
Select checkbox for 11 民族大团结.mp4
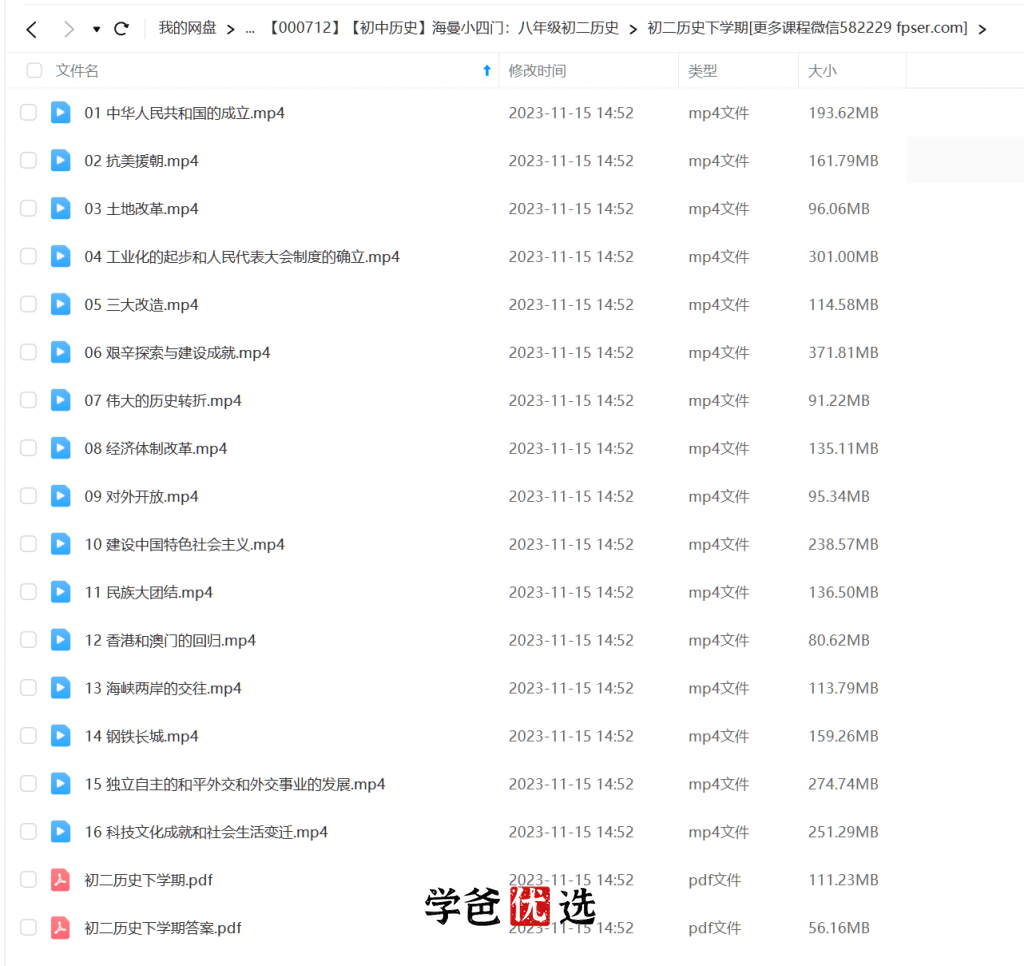(28, 592)
